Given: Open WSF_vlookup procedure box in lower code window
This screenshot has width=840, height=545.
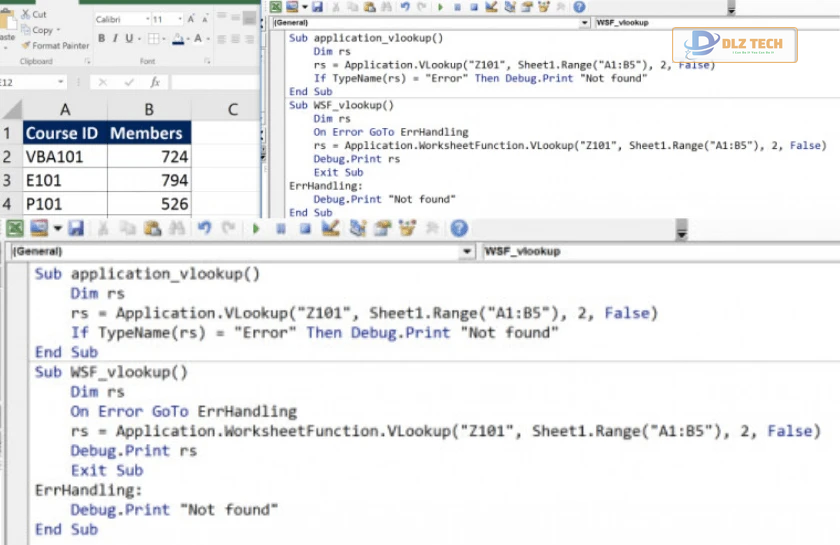Looking at the screenshot, I should [660, 251].
